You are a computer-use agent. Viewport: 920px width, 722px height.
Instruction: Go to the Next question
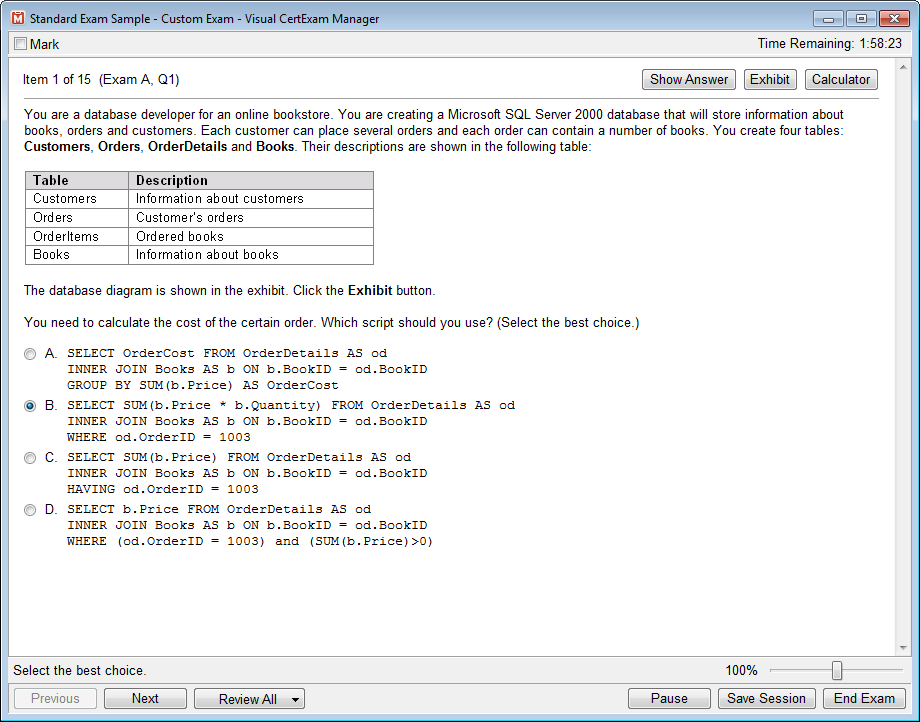click(145, 699)
